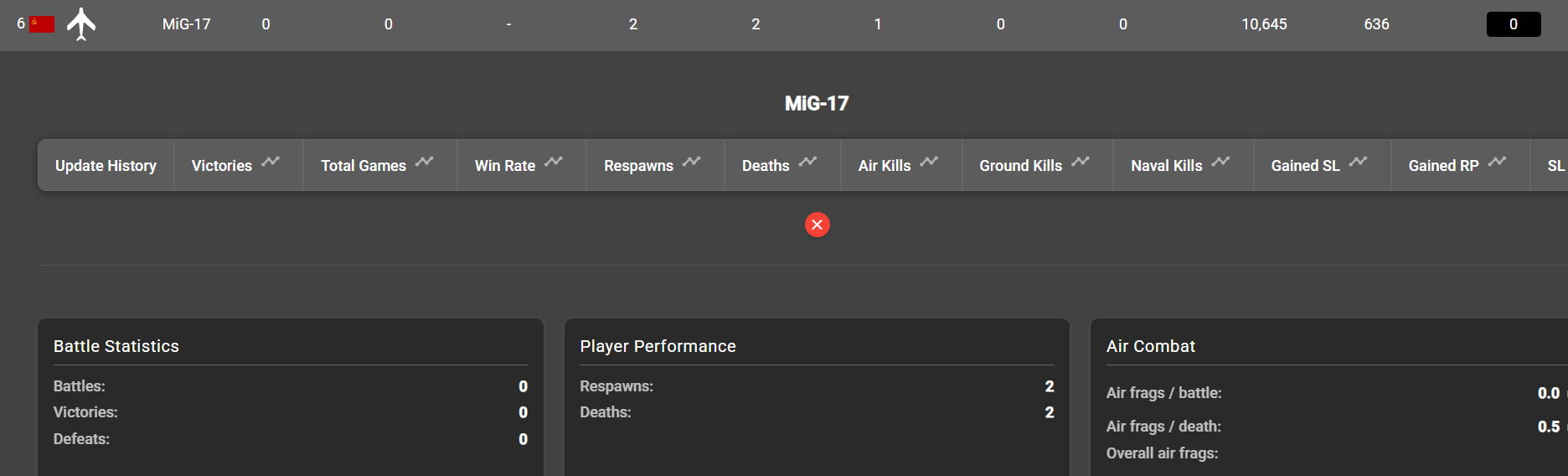The width and height of the screenshot is (1568, 476).
Task: Click trend chart icon beside Win Rate
Action: pyautogui.click(x=554, y=162)
